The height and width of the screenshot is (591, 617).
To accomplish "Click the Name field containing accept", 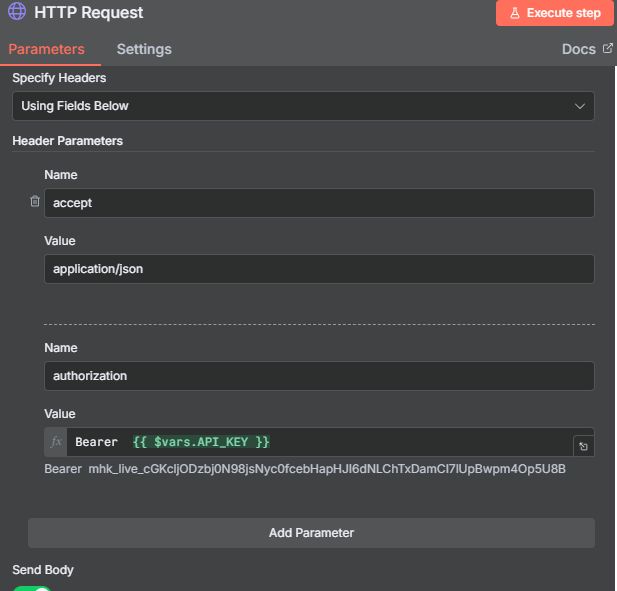I will (318, 203).
